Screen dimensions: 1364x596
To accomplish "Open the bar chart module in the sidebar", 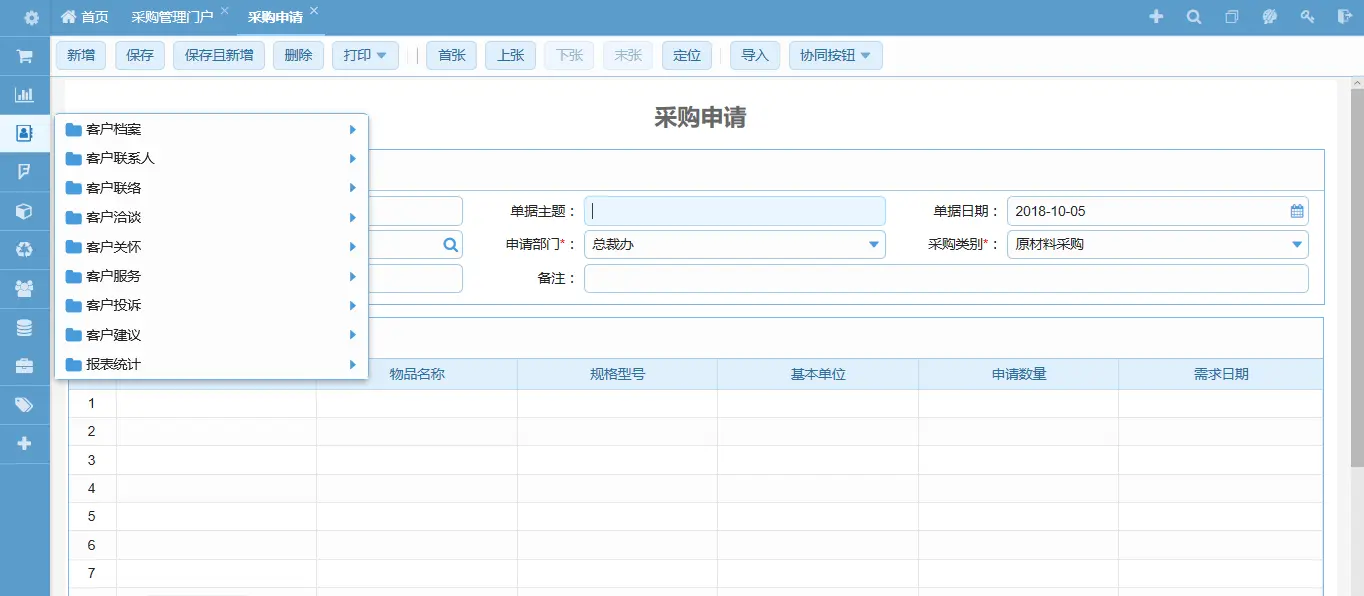I will coord(24,95).
